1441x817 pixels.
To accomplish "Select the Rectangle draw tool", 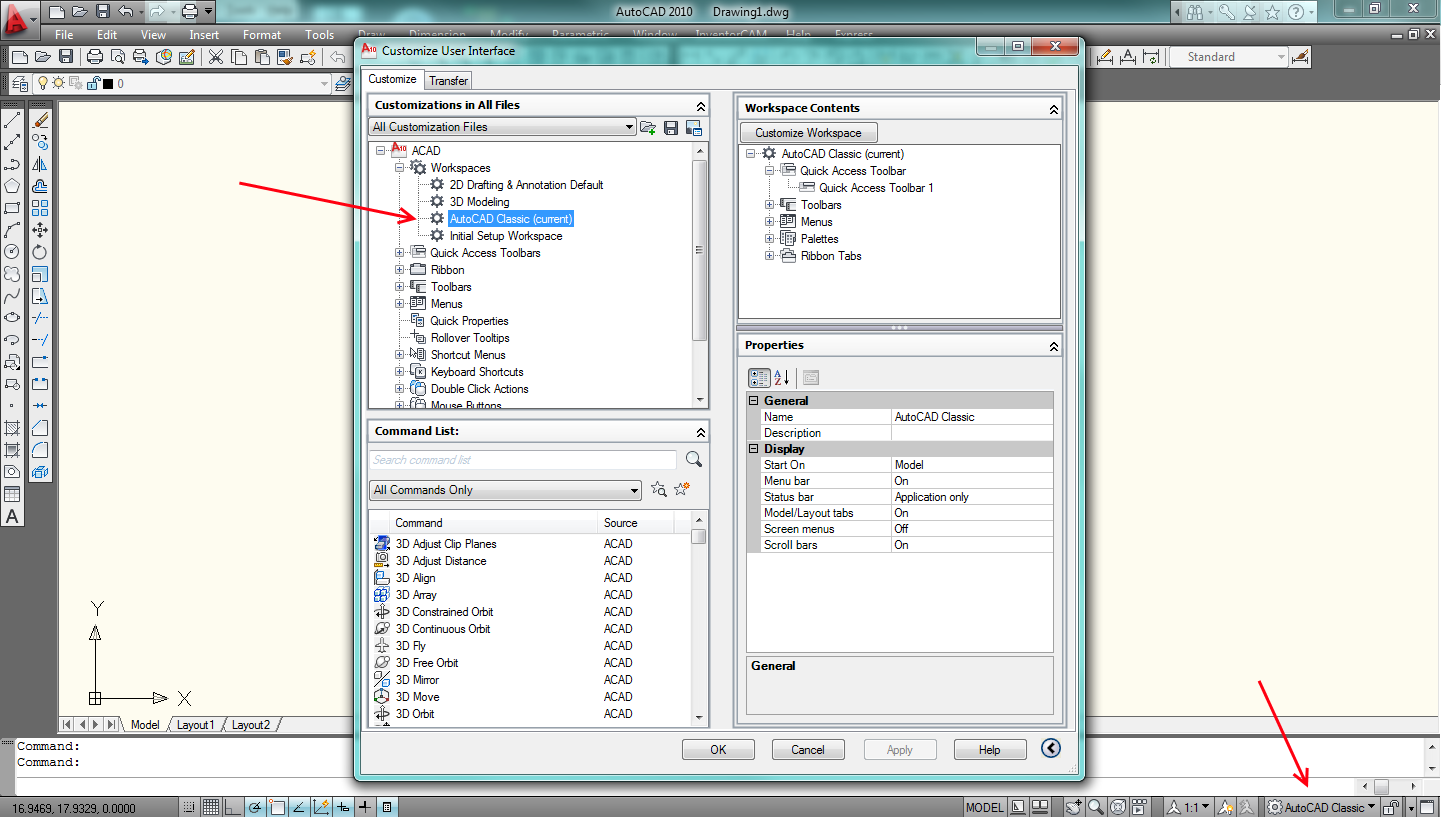I will (x=12, y=208).
